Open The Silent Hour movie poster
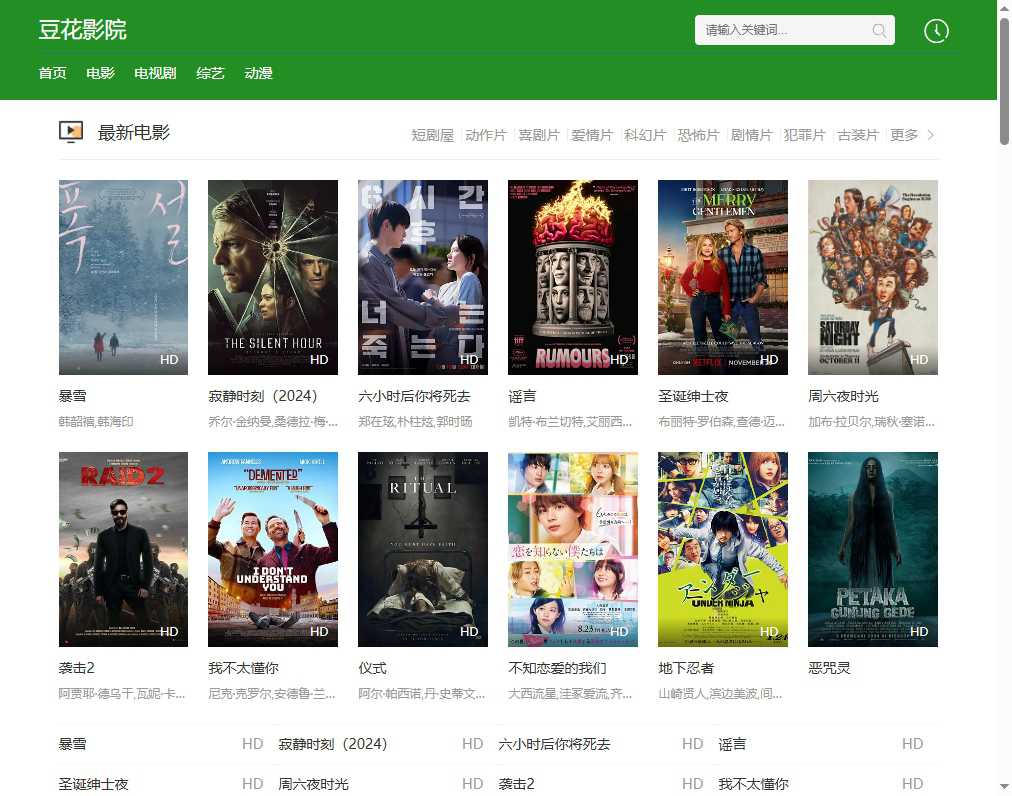This screenshot has width=1012, height=796. pyautogui.click(x=273, y=277)
